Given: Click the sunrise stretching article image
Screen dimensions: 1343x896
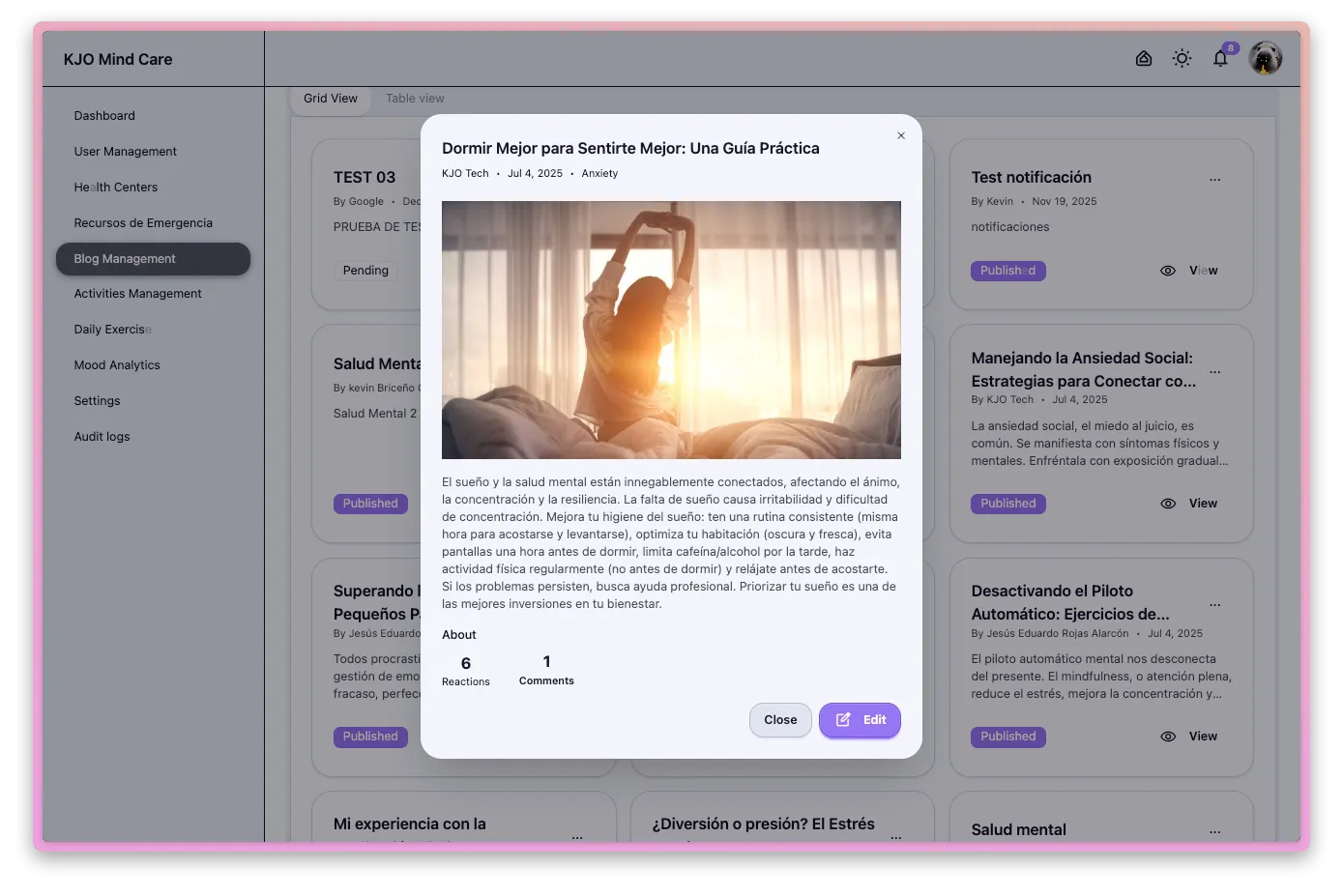Looking at the screenshot, I should click(x=671, y=330).
